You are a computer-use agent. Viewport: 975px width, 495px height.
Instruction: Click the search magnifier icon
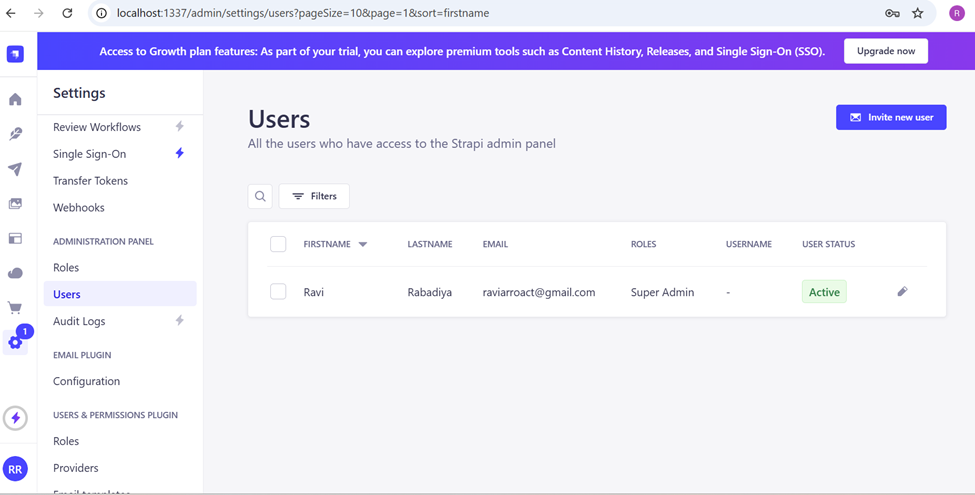pos(260,196)
